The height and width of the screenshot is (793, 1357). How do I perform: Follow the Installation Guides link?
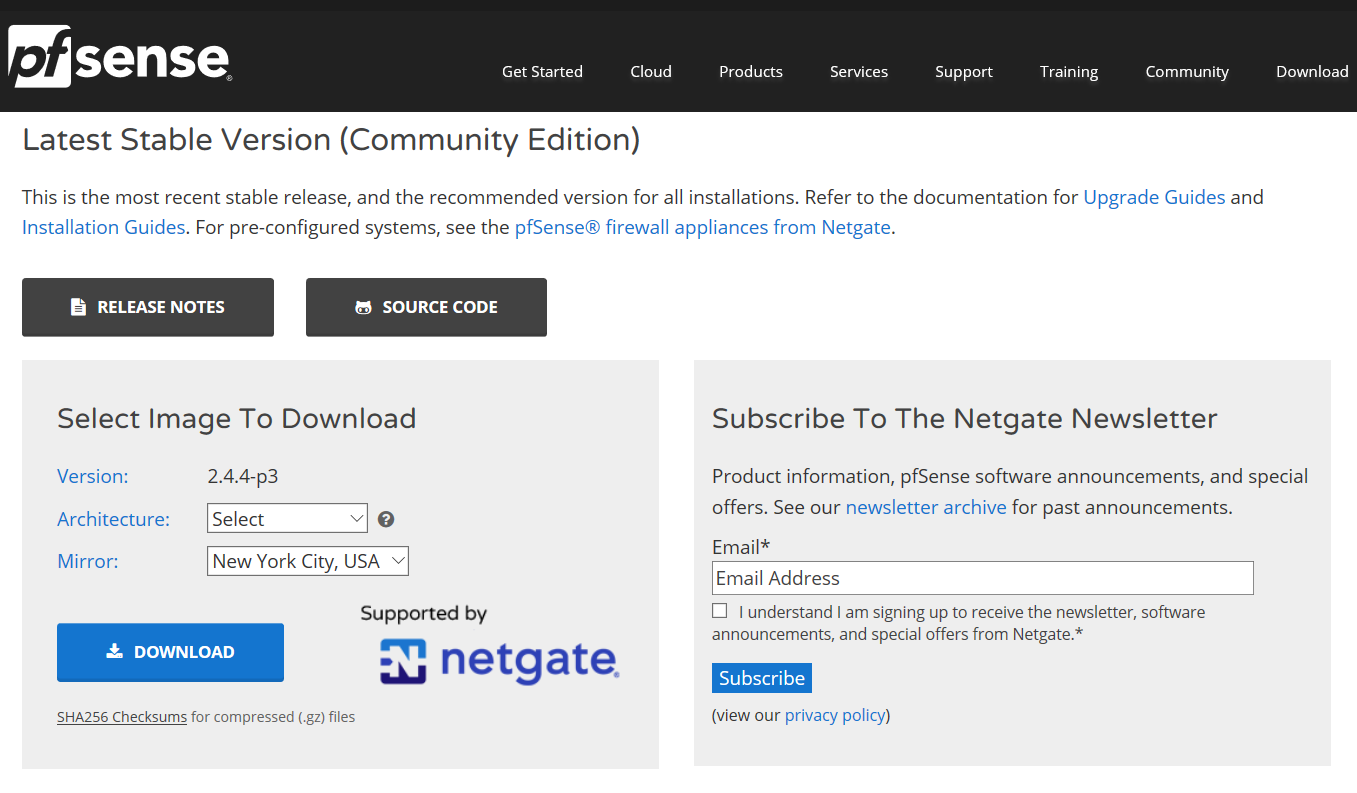coord(103,227)
